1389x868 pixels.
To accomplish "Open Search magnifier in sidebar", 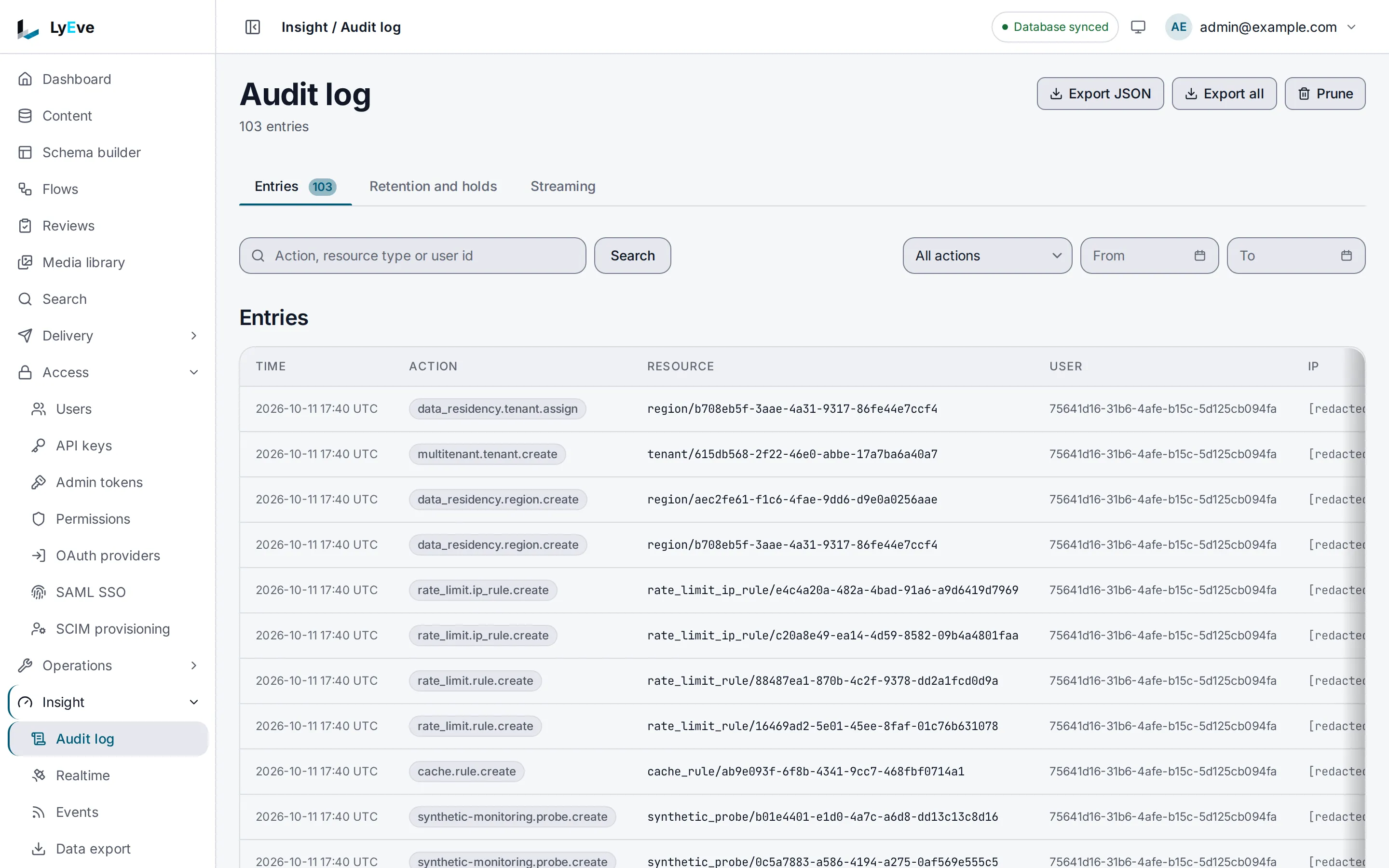I will (25, 299).
